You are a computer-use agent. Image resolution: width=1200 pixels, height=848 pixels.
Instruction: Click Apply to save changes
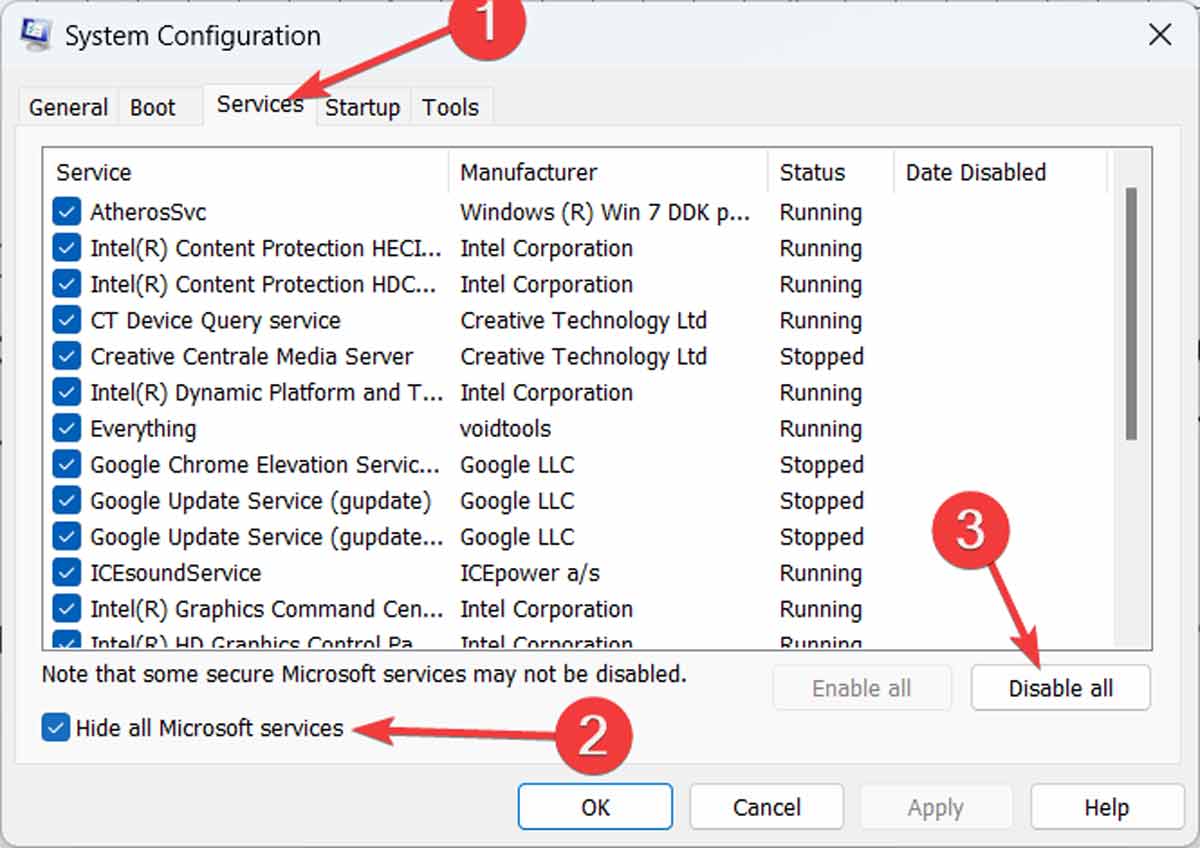click(x=935, y=807)
